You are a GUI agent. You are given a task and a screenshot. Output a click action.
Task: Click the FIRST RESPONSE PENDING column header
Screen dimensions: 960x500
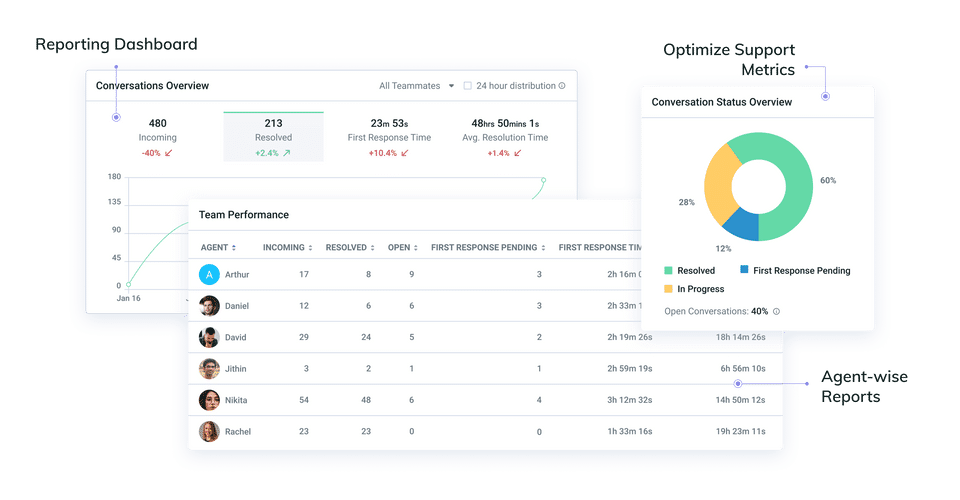(484, 248)
